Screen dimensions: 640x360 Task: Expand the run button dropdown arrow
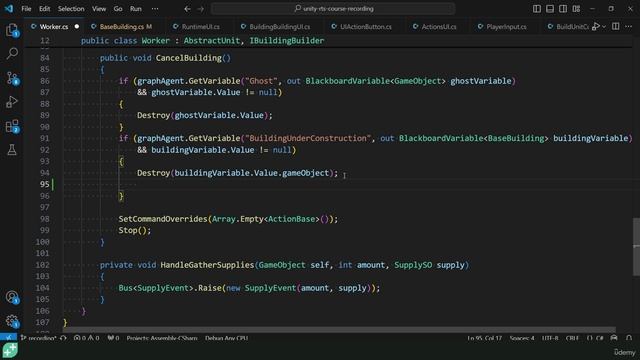[x=604, y=27]
